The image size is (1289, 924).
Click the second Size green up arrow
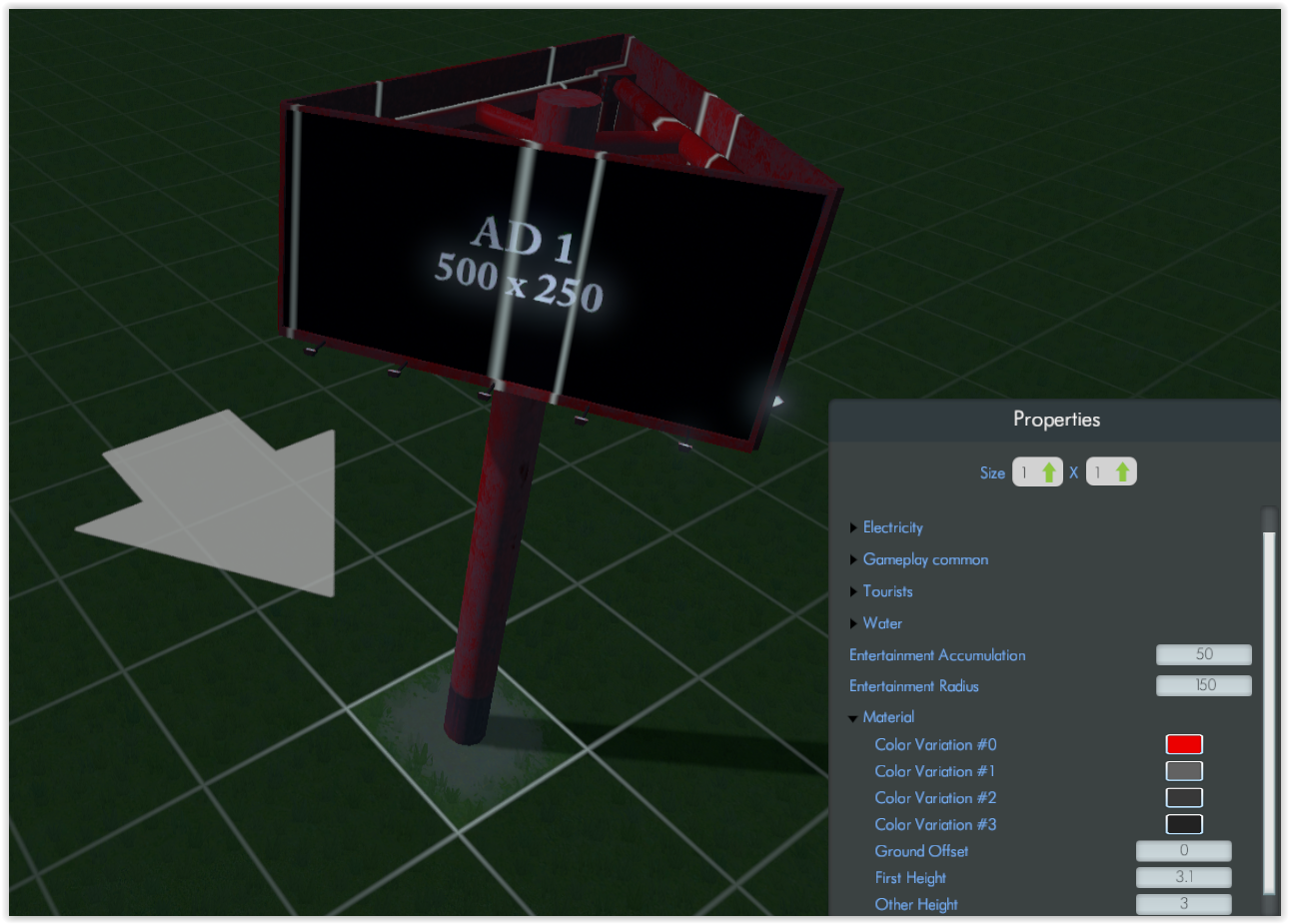click(1122, 472)
